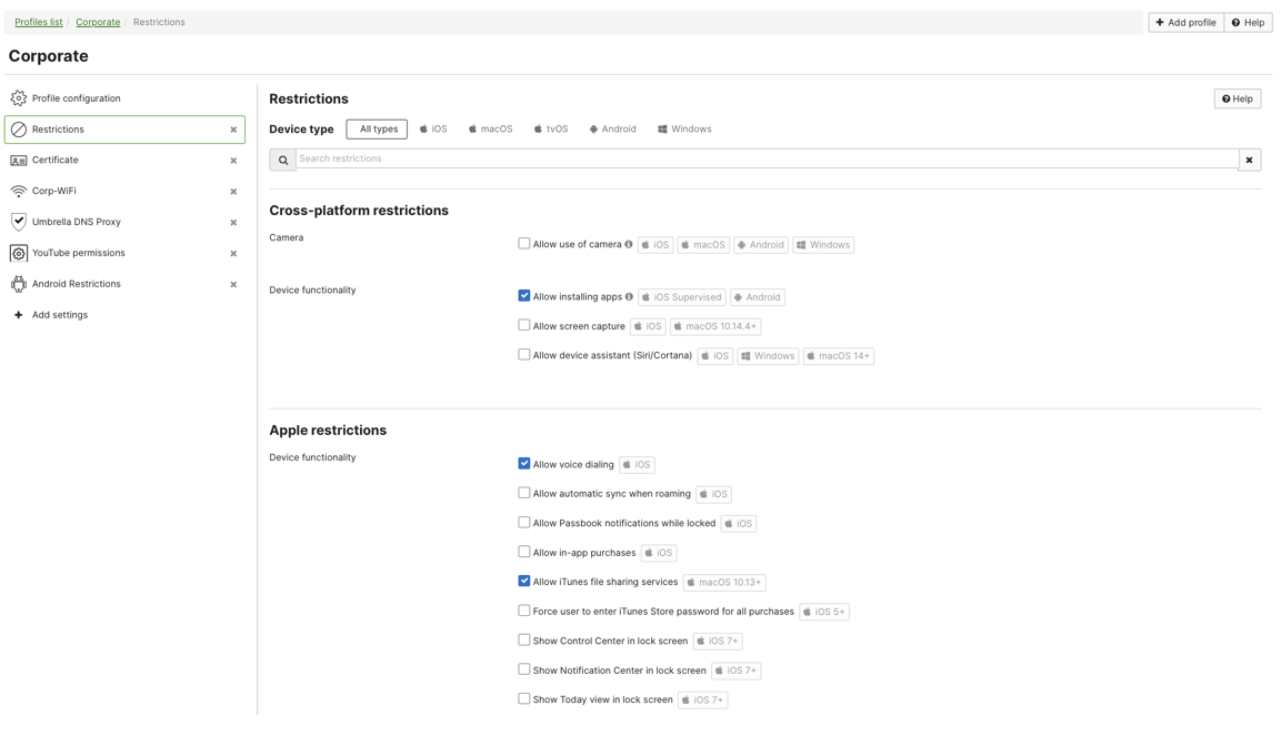Click the Profile configuration gear icon
The width and height of the screenshot is (1288, 750).
18,98
